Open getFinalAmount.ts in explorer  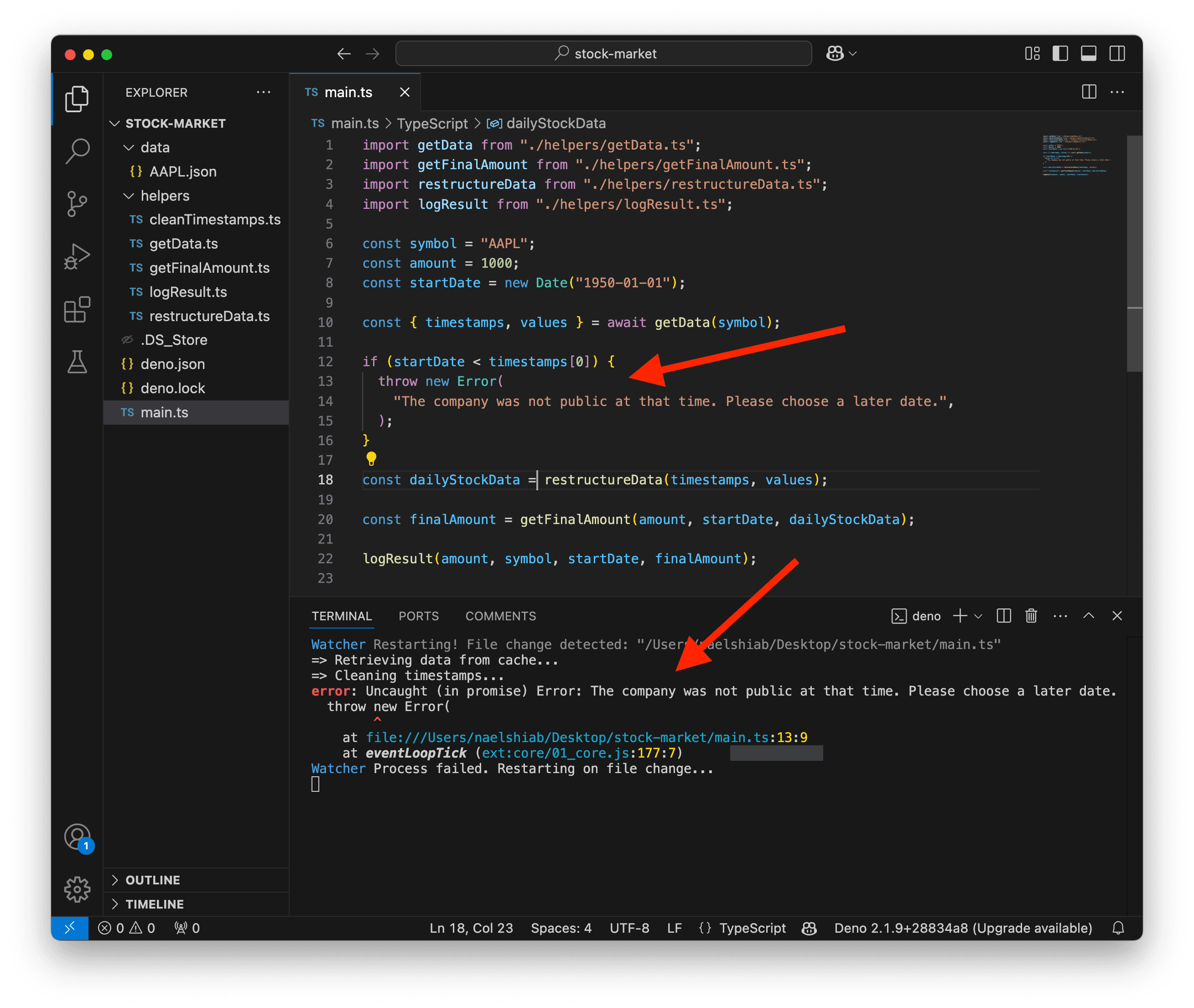tap(197, 268)
